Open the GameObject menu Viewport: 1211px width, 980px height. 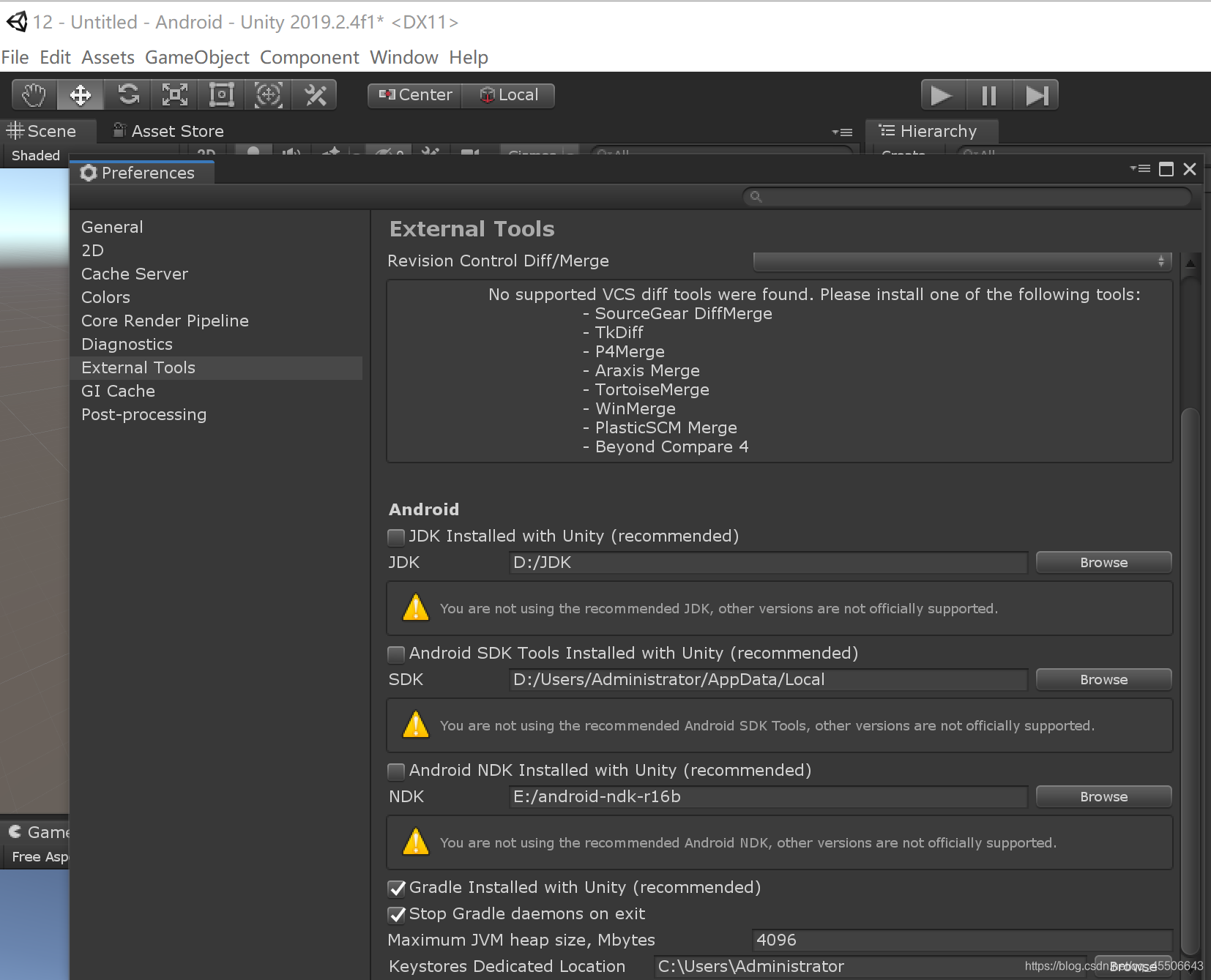(x=197, y=57)
